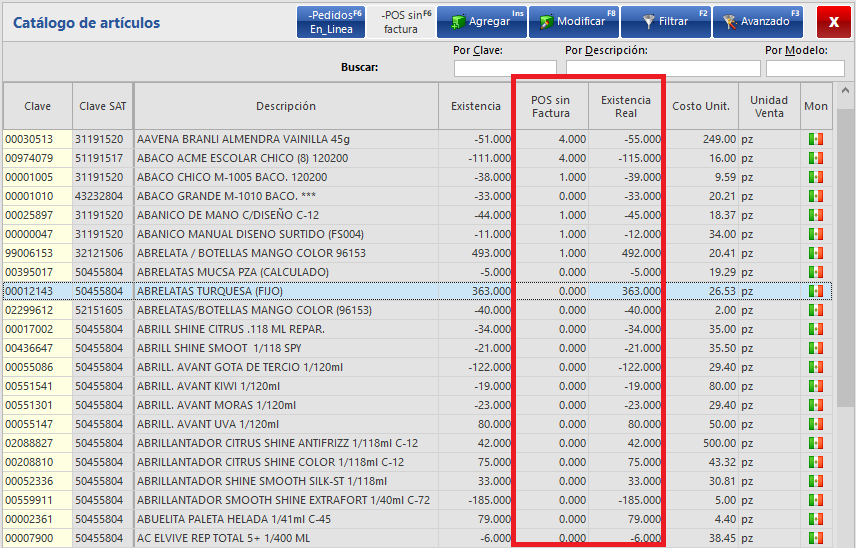Switch to Pedidos En Linea view
The height and width of the screenshot is (548, 856).
point(331,21)
